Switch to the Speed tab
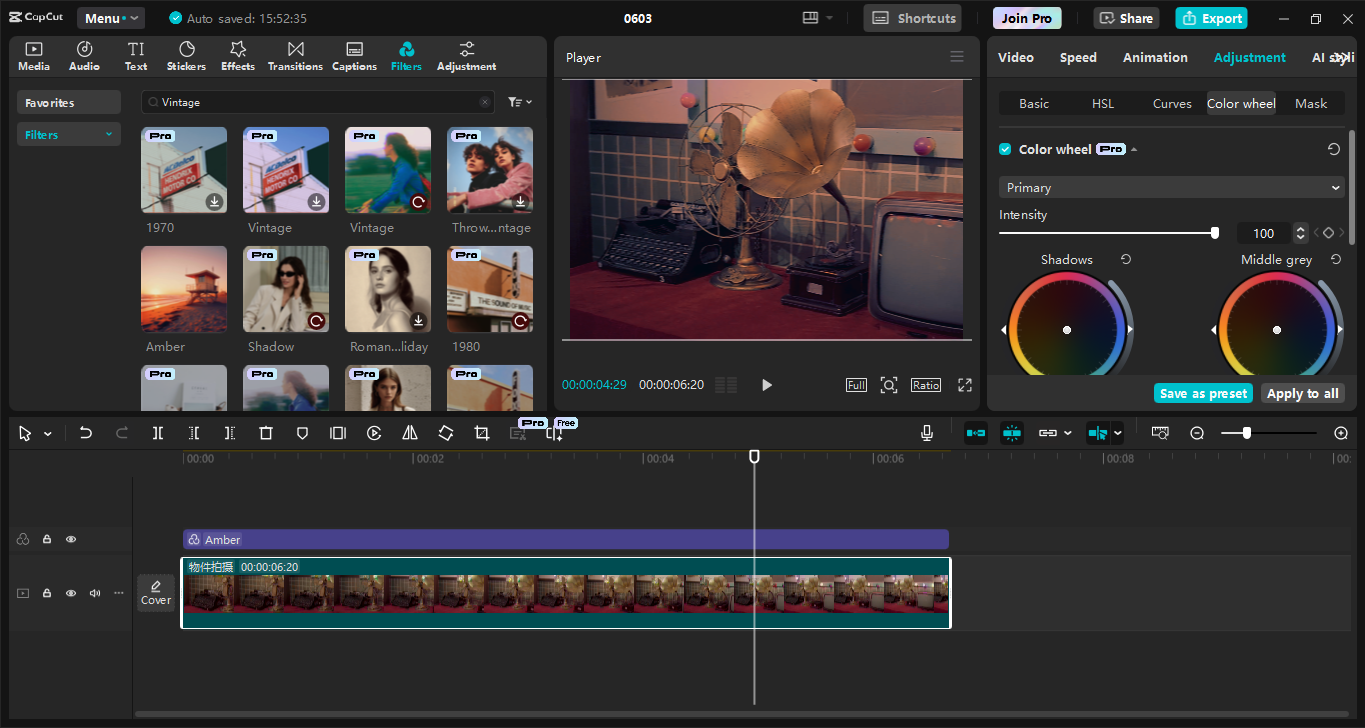Viewport: 1365px width, 728px height. [x=1078, y=57]
